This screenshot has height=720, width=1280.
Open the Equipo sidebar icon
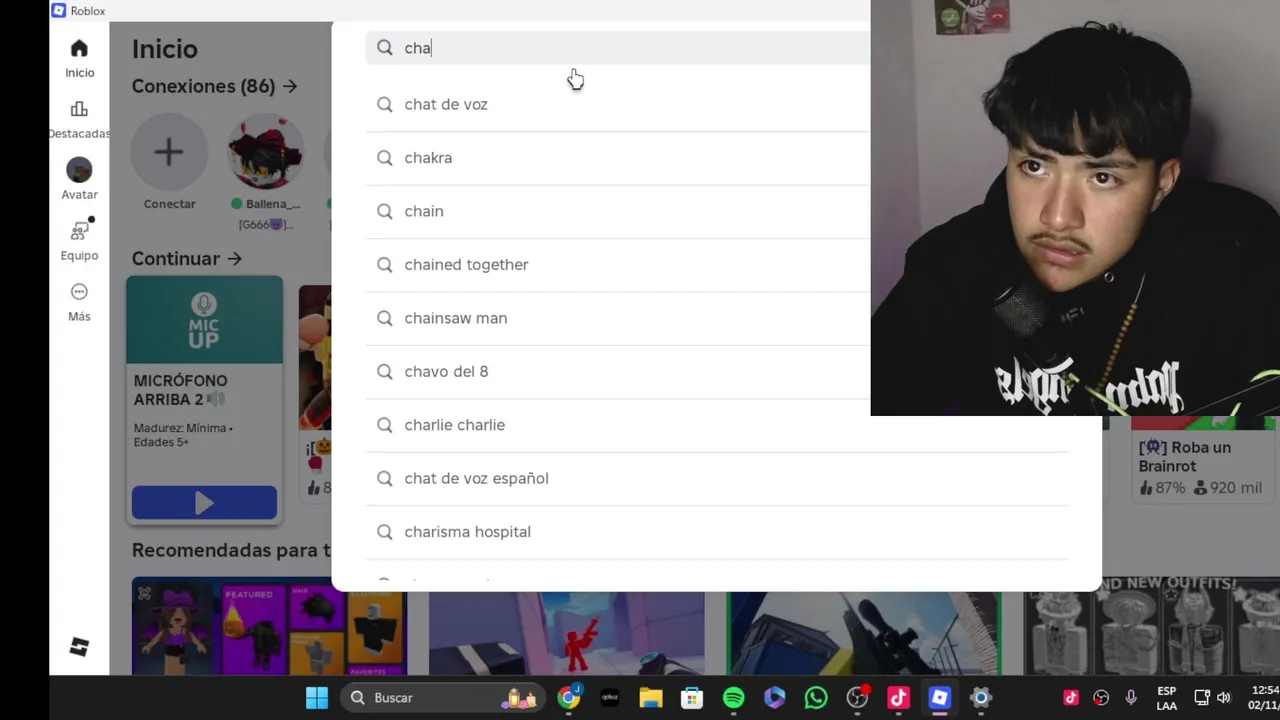[x=79, y=231]
